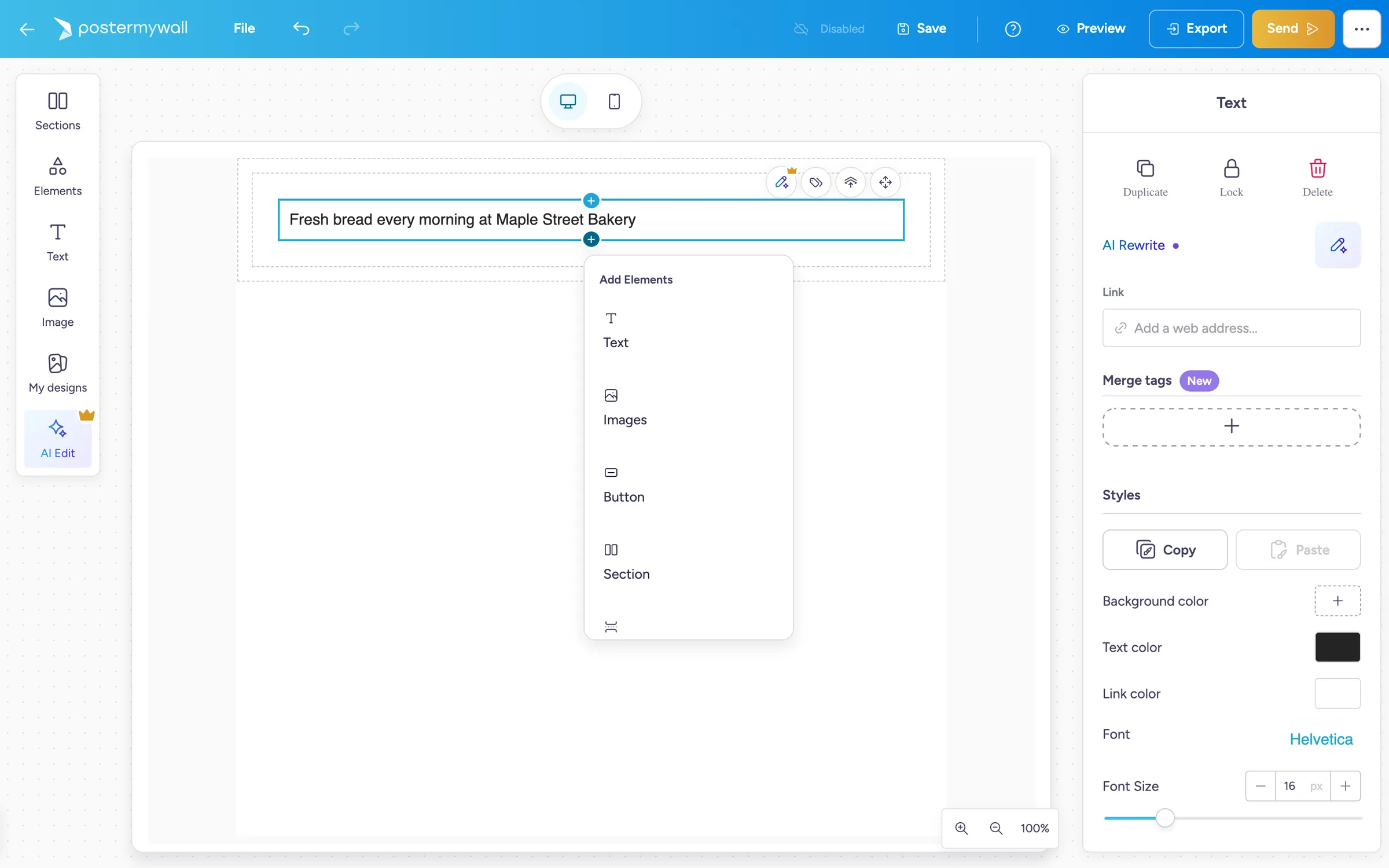Screen dimensions: 1389x868
Task: Click the Link web address field
Action: (x=1231, y=328)
